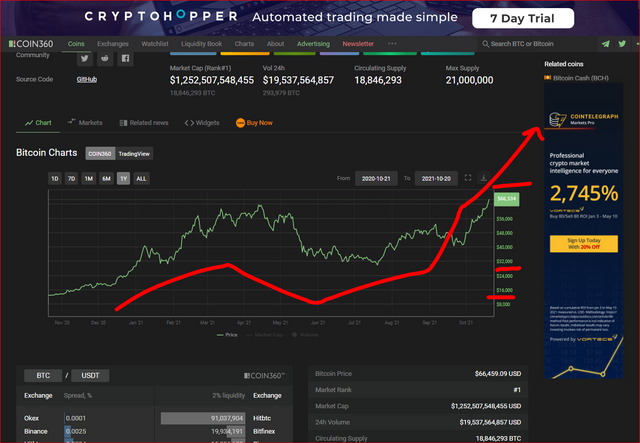Click the search magnifier icon
Viewport: 640px width, 443px height.
[485, 44]
